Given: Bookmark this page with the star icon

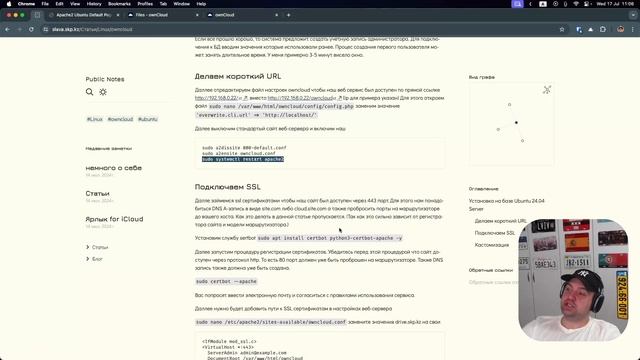Looking at the screenshot, I should [x=562, y=29].
